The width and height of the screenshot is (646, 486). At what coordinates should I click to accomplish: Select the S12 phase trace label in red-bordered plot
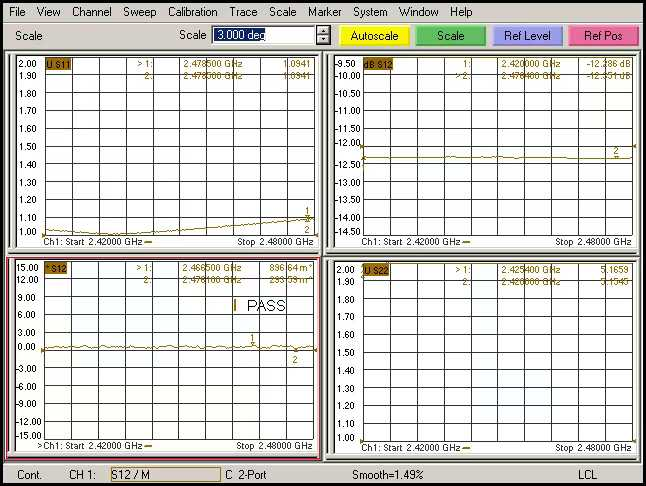(58, 268)
